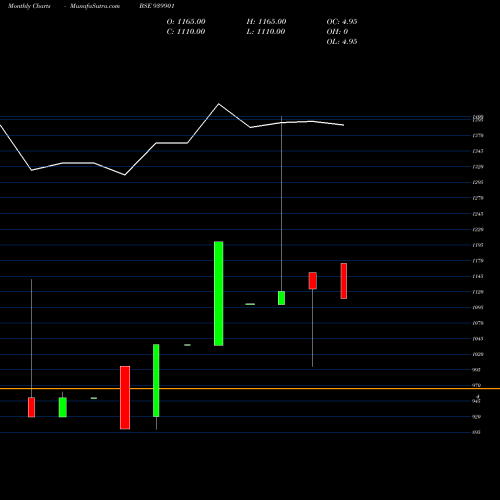Click the small green candle with the tallest wick

[281, 298]
